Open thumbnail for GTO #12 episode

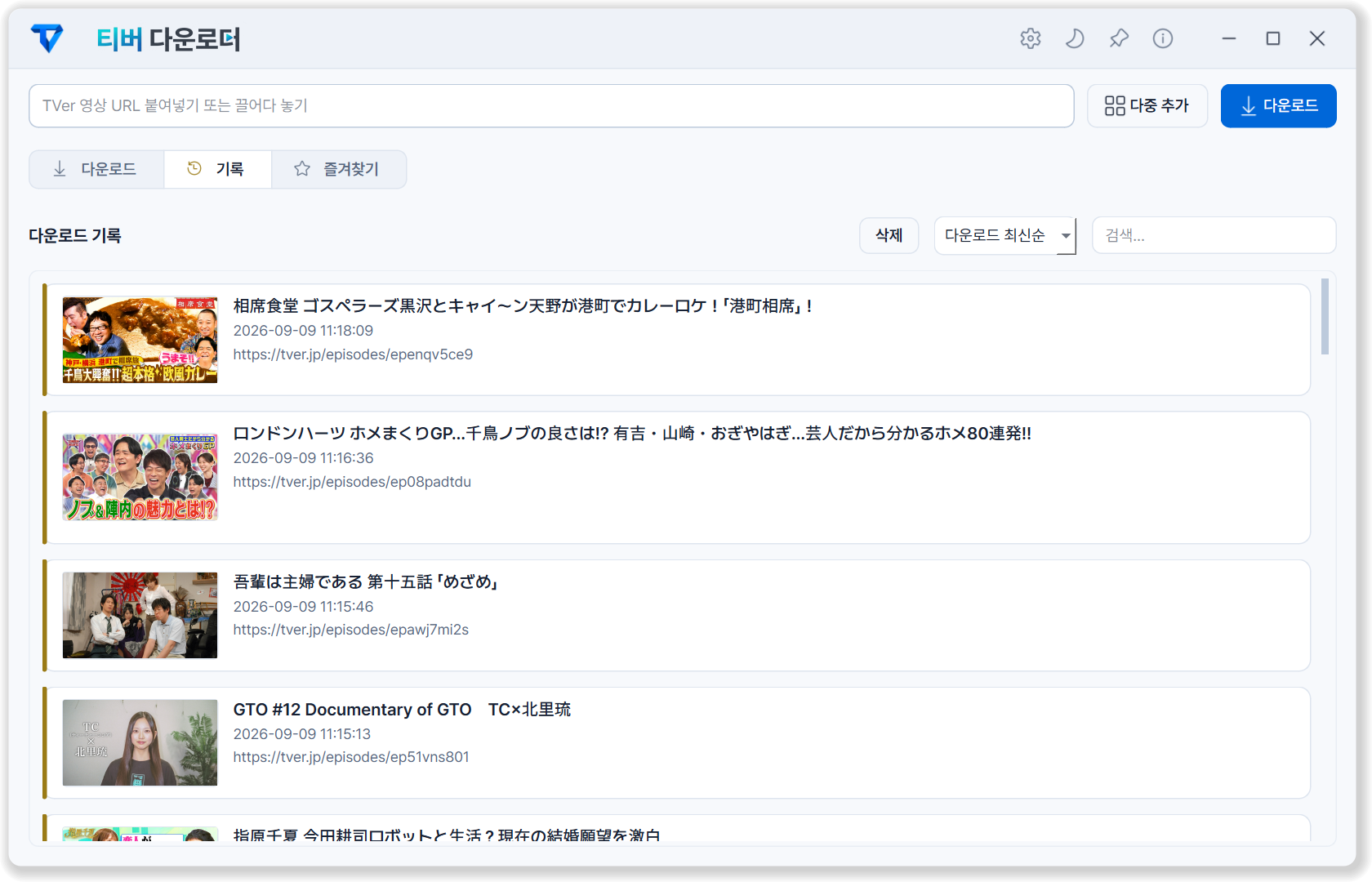coord(140,742)
